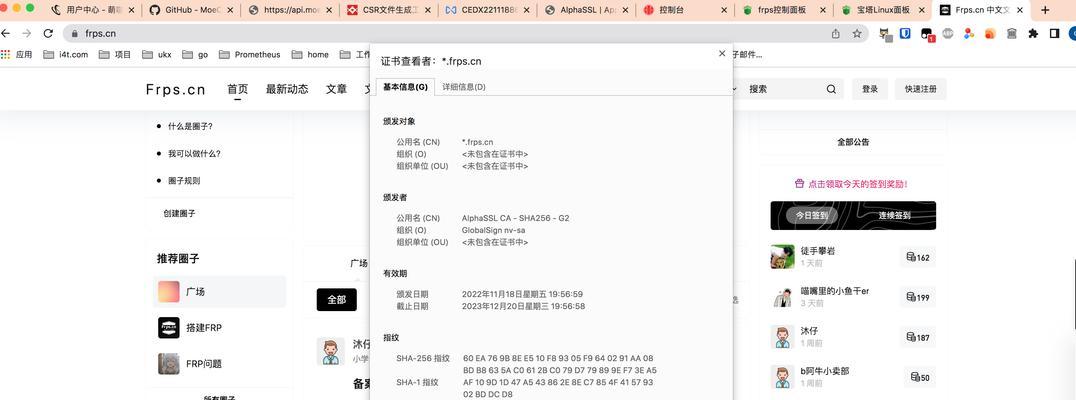Switch to the CSR文件生成 browser tab
The image size is (1076, 400).
pos(390,10)
